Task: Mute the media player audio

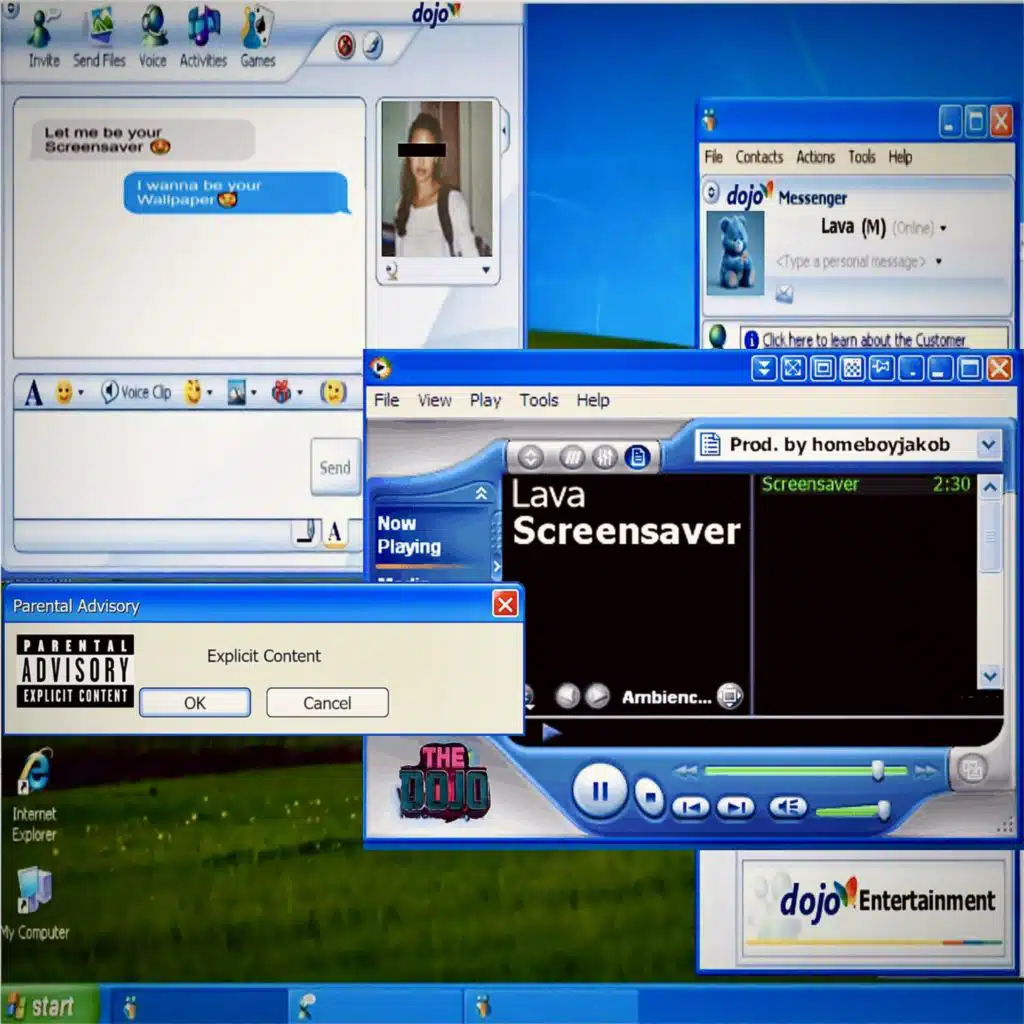Action: [x=787, y=807]
